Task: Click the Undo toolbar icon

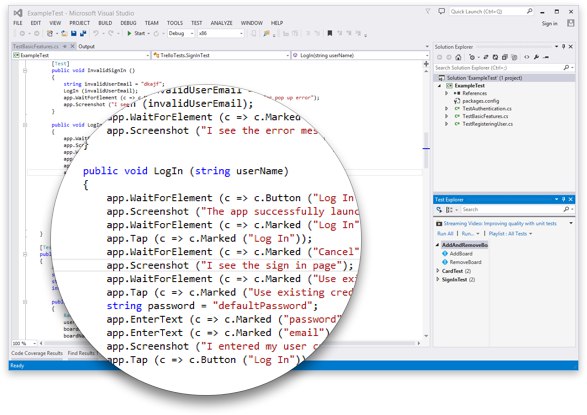Action: [x=96, y=33]
